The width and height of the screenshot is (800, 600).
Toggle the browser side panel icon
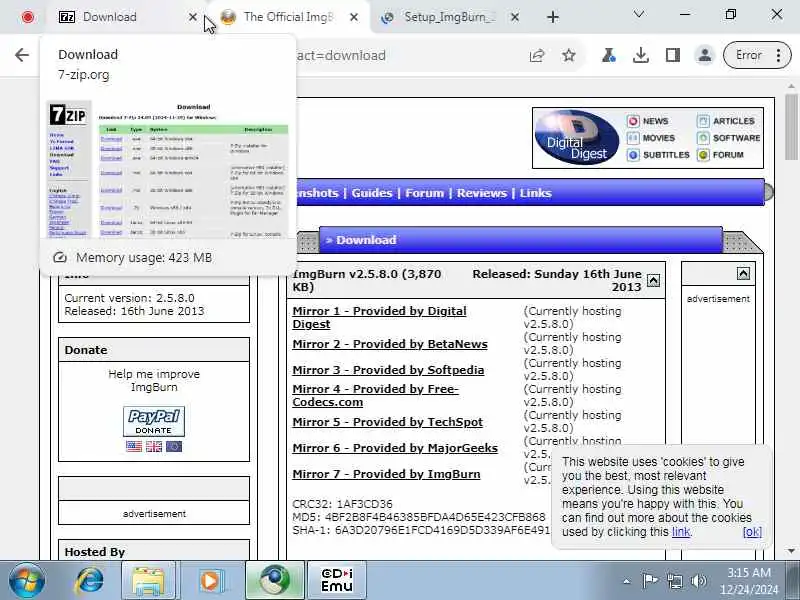(x=672, y=55)
